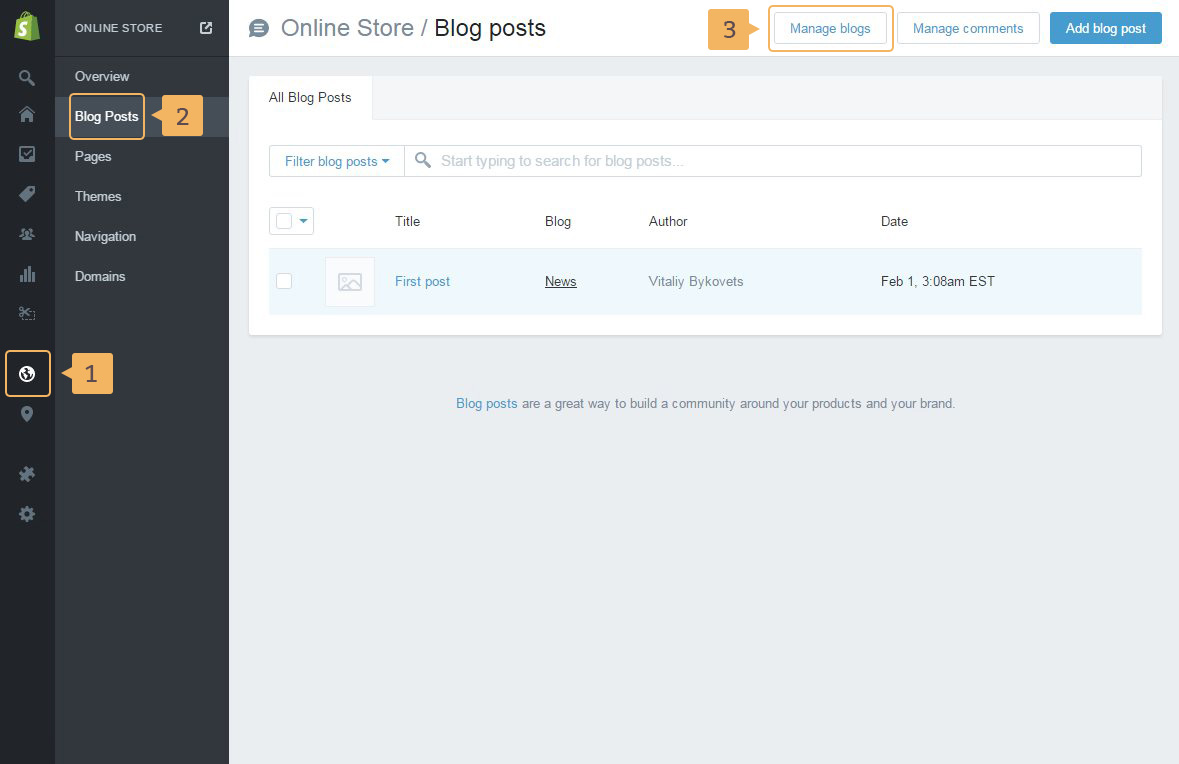Viewport: 1179px width, 764px height.
Task: Check the select-all checkbox in table header
Action: tap(284, 221)
